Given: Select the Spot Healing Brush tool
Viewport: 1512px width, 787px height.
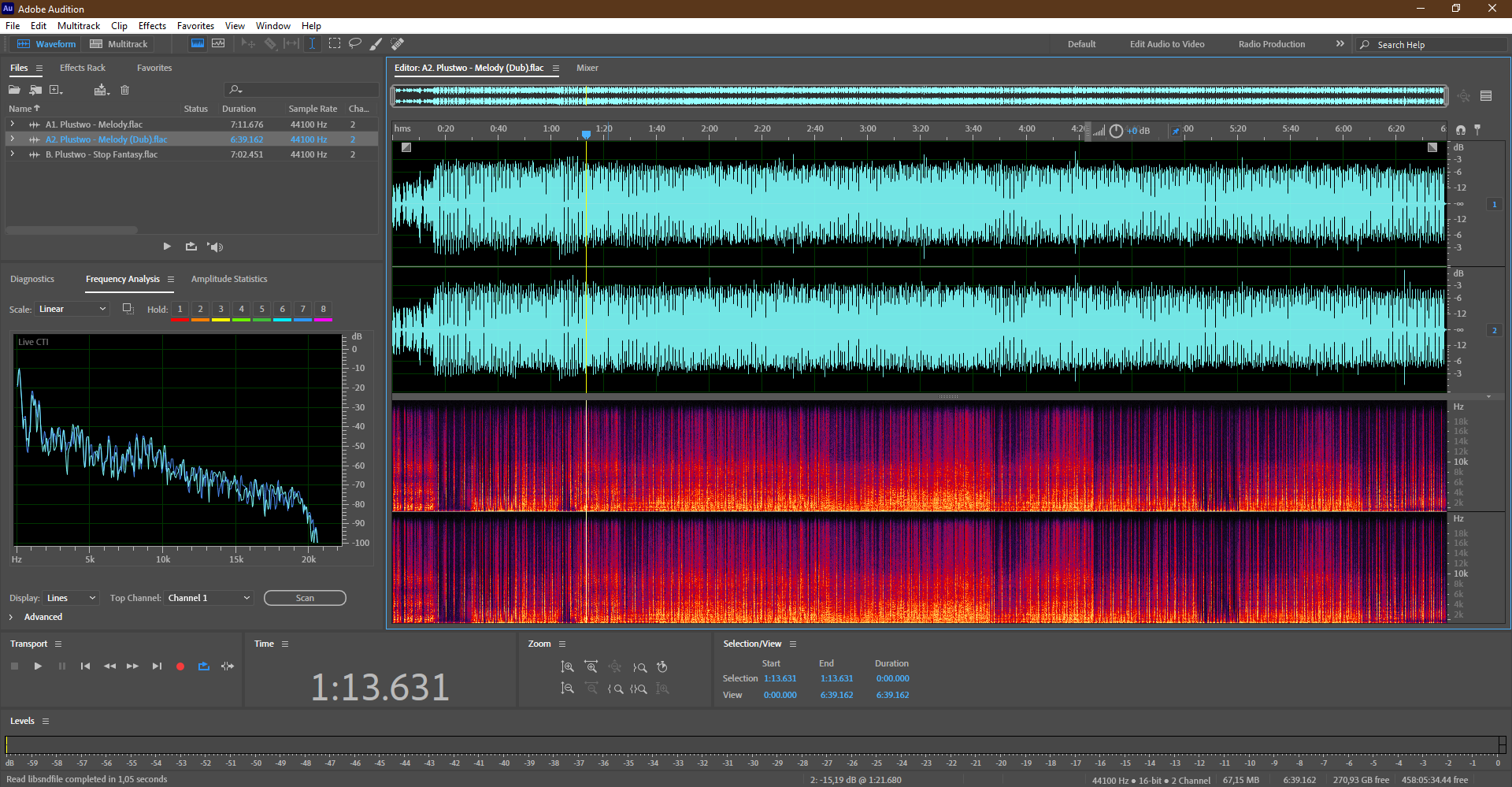Looking at the screenshot, I should coord(398,44).
